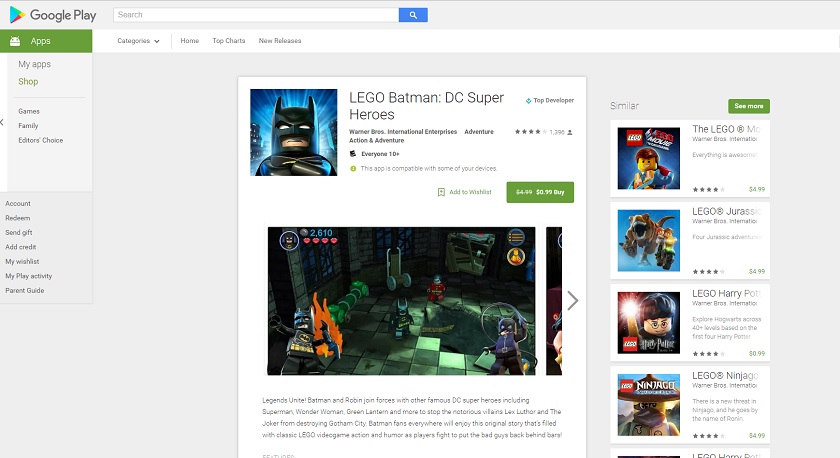Click the See more button
Screen dimensions: 840x458
tap(748, 106)
